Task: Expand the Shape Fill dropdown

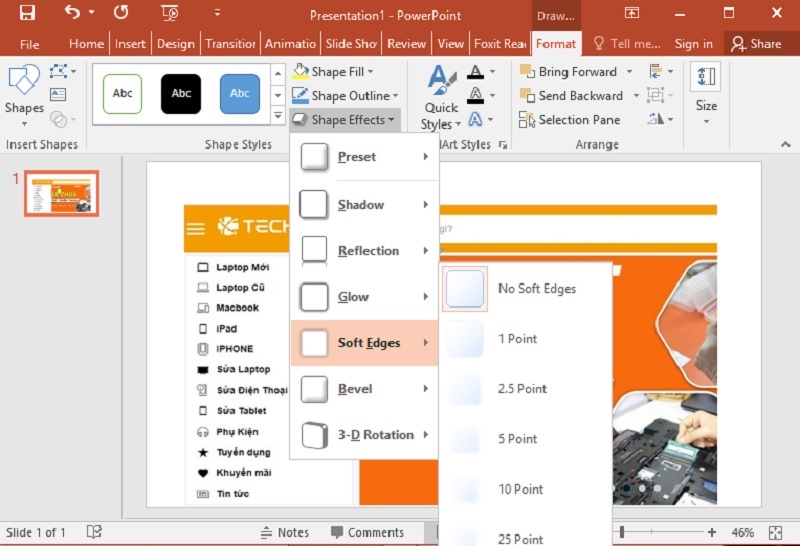Action: point(370,72)
